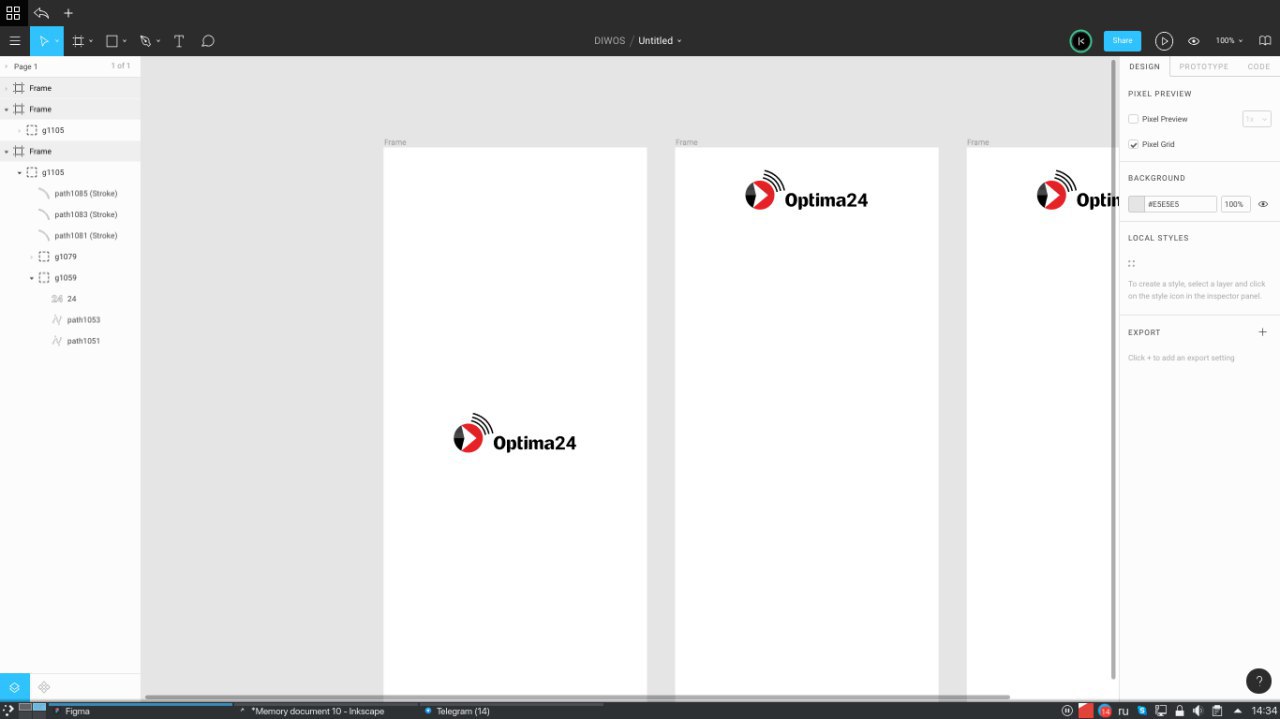
Task: Start presentation with the play icon
Action: (x=1164, y=41)
